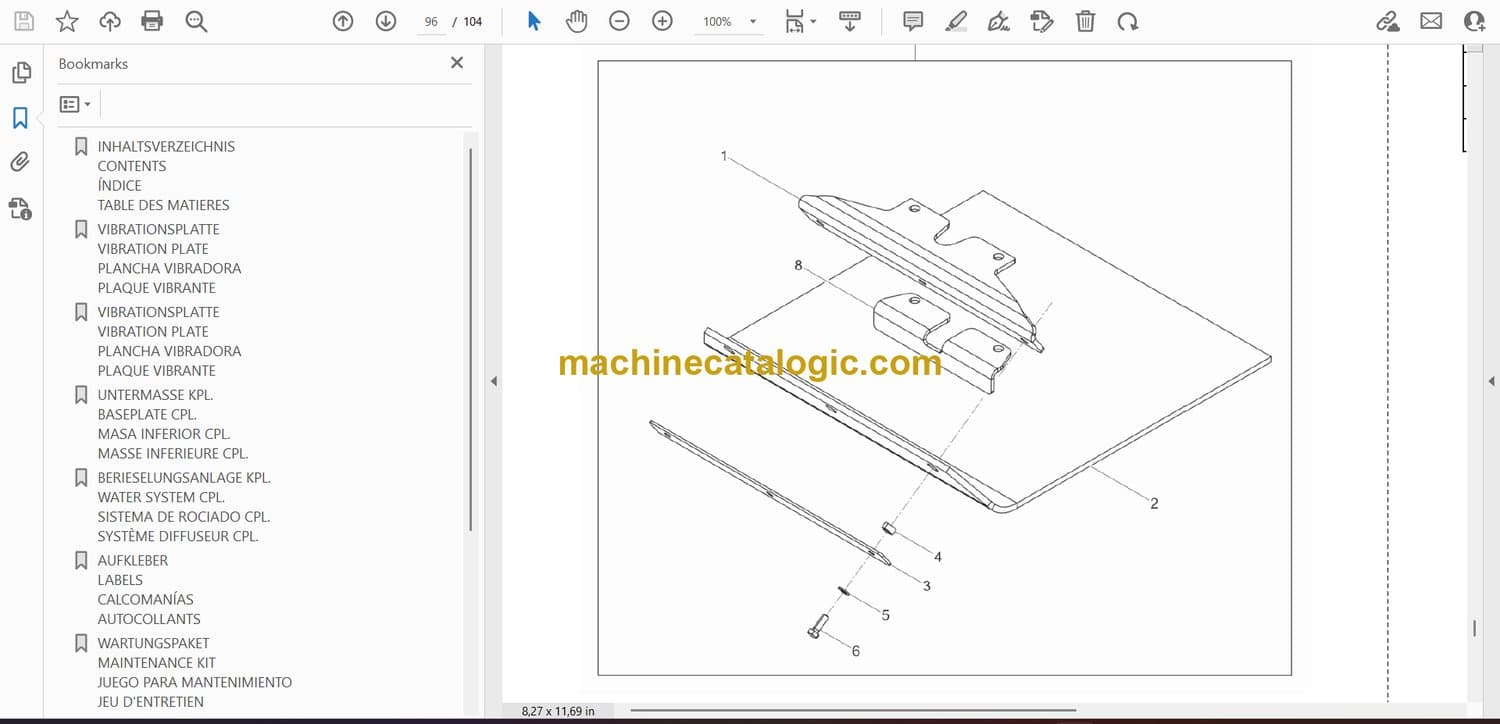Open the find text search tool
Viewport: 1500px width, 724px height.
pos(196,21)
